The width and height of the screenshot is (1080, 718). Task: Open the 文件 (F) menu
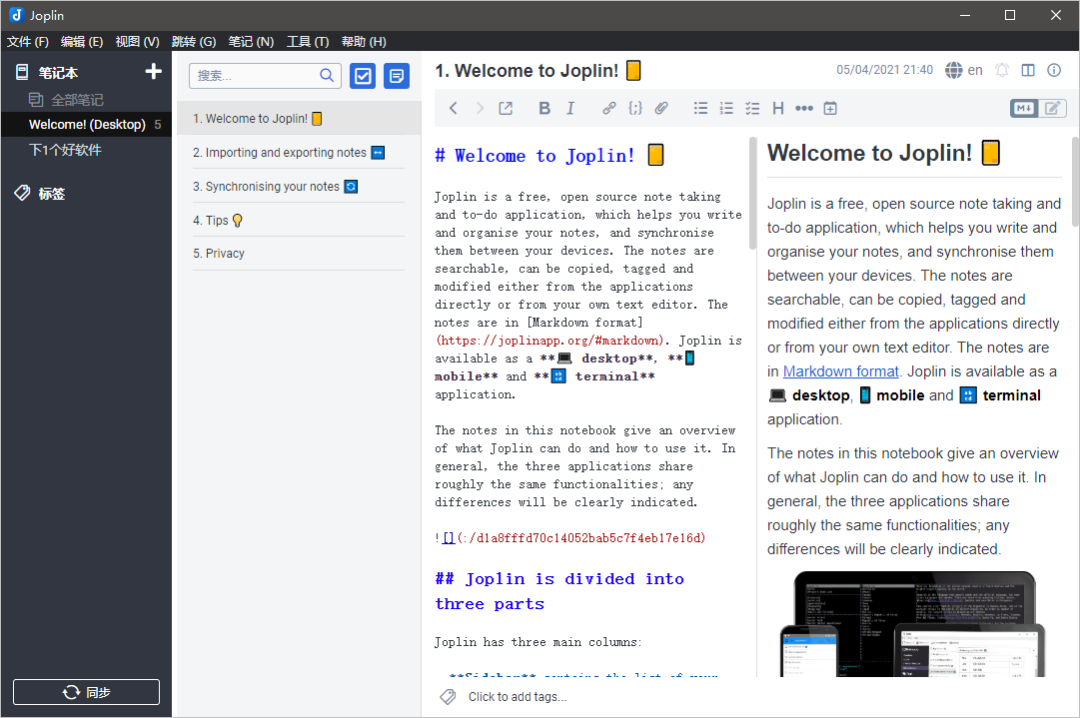pyautogui.click(x=28, y=41)
